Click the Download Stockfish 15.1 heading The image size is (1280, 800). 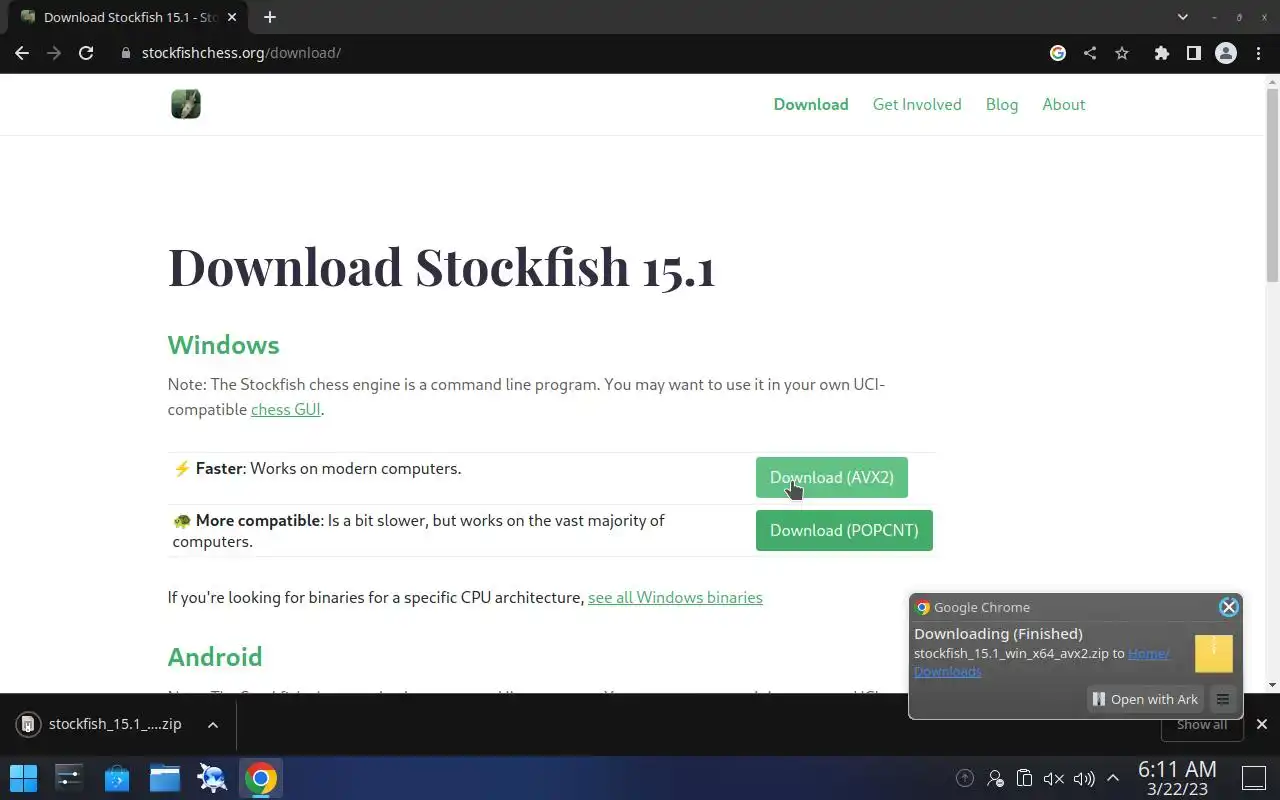pos(442,267)
